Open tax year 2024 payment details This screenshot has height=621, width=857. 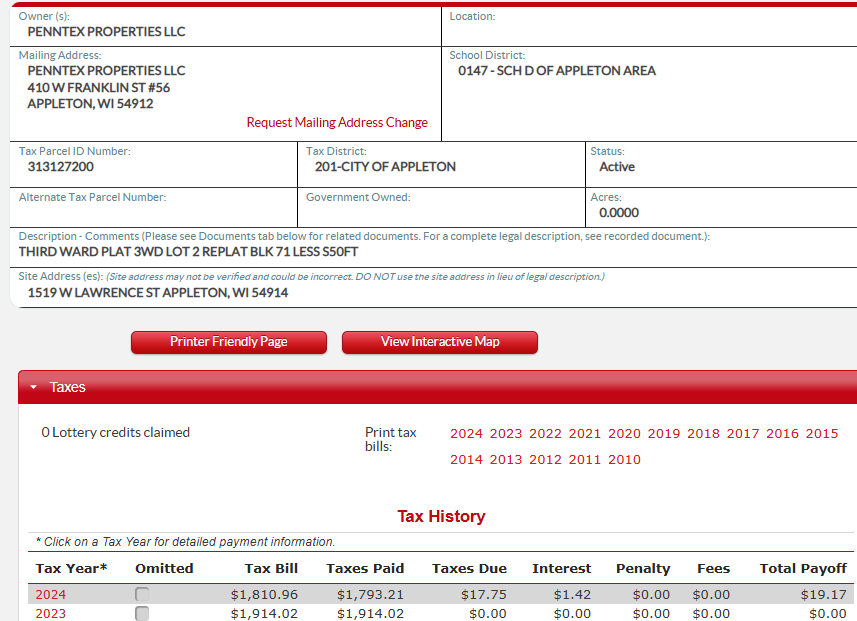[51, 595]
